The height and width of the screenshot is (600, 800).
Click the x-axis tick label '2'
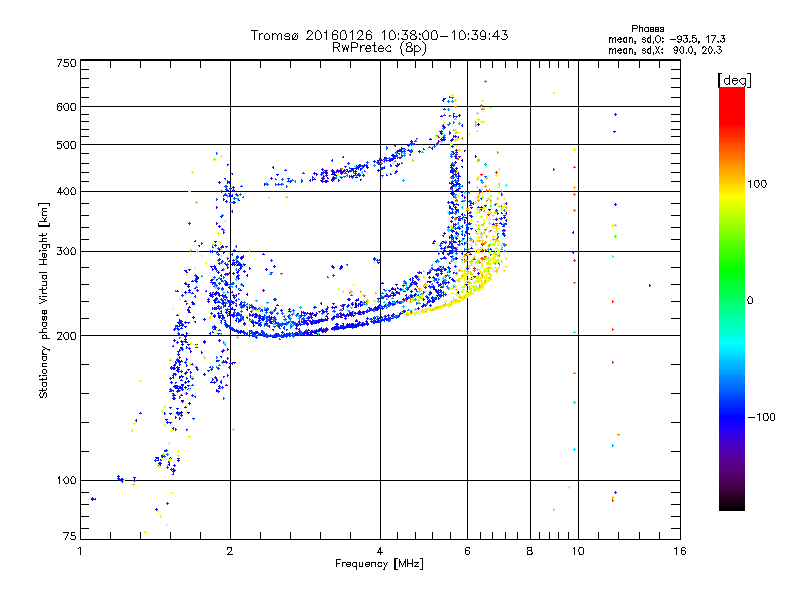230,551
